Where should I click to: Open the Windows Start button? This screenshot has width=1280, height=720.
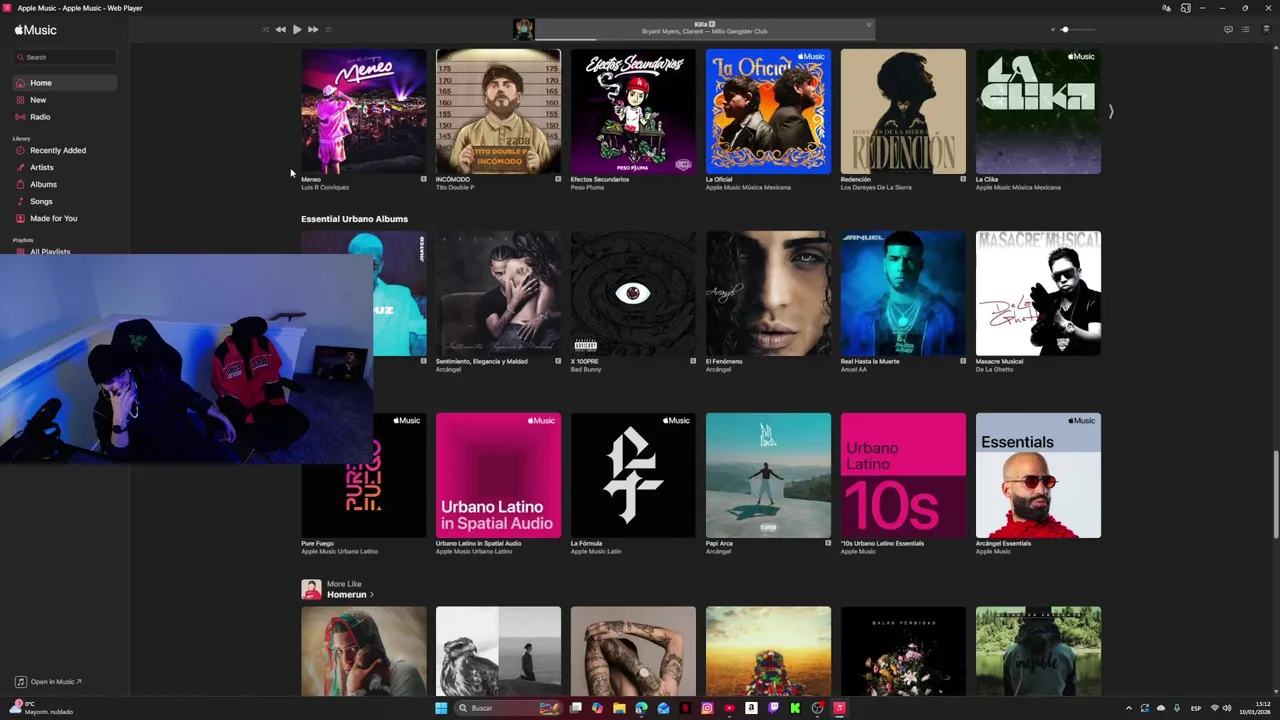[x=441, y=708]
